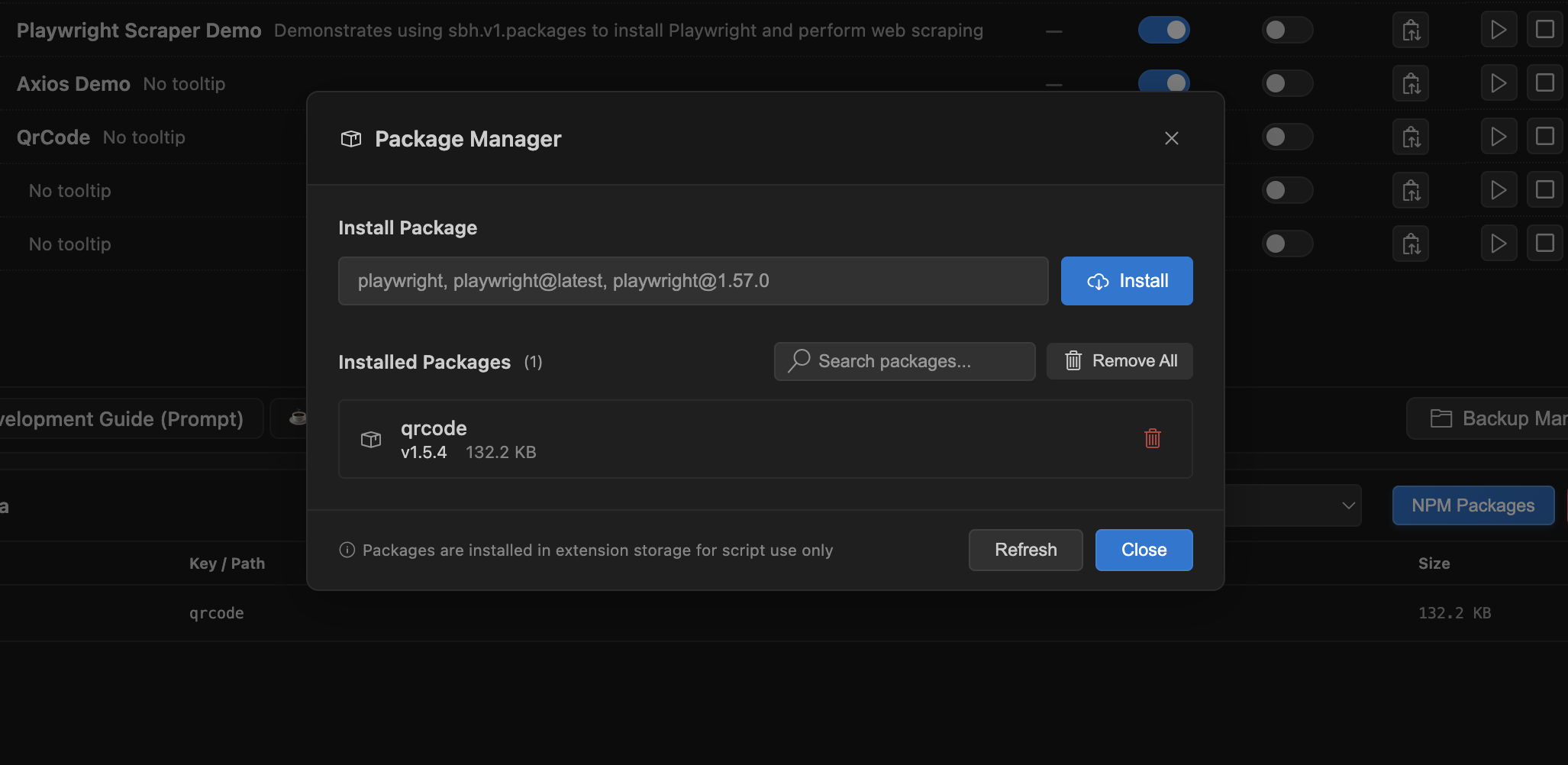The height and width of the screenshot is (765, 1568).
Task: Toggle the blue switch on Axios Demo row
Action: tap(1164, 82)
